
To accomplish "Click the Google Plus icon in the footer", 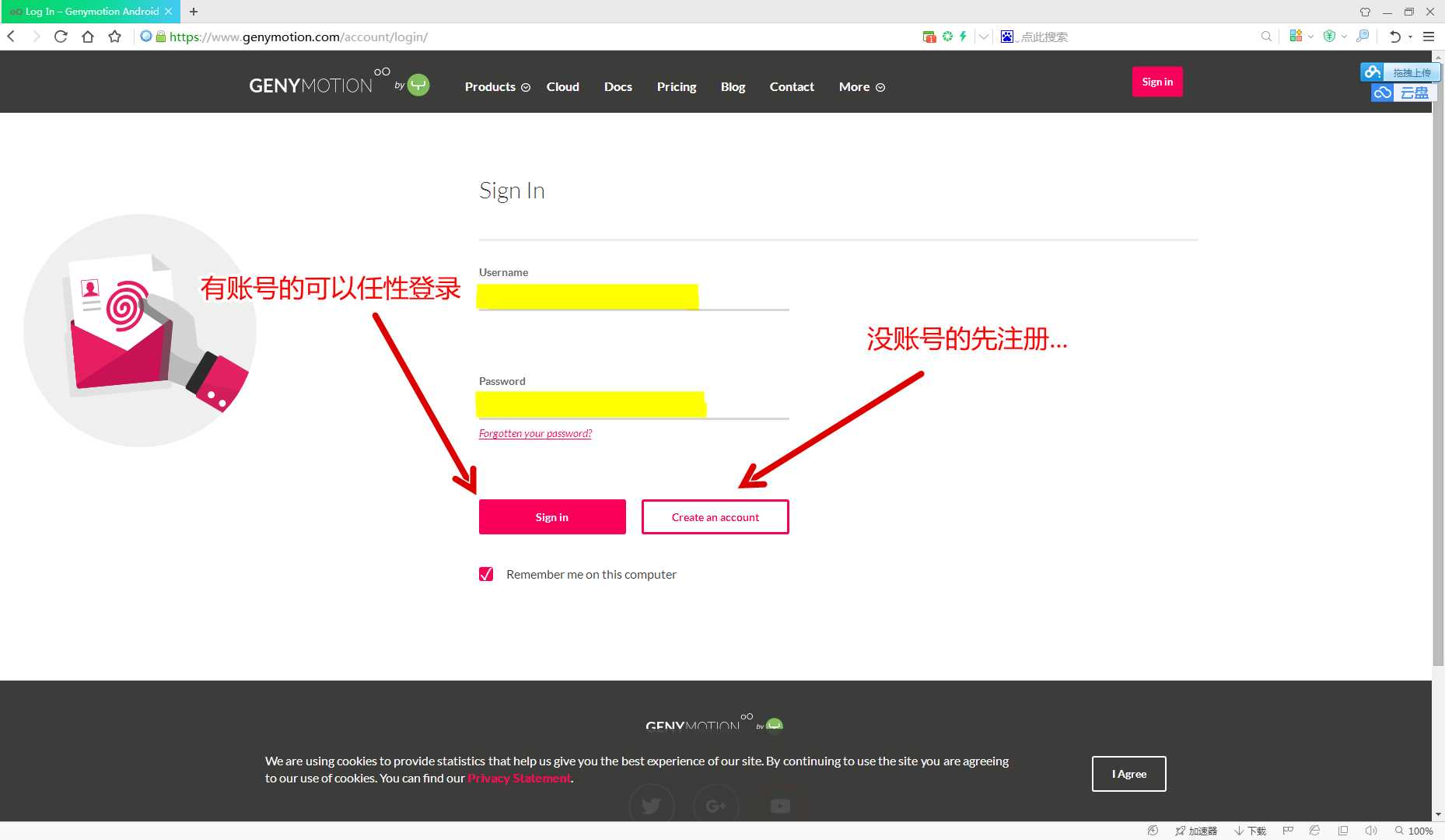I will [x=716, y=806].
